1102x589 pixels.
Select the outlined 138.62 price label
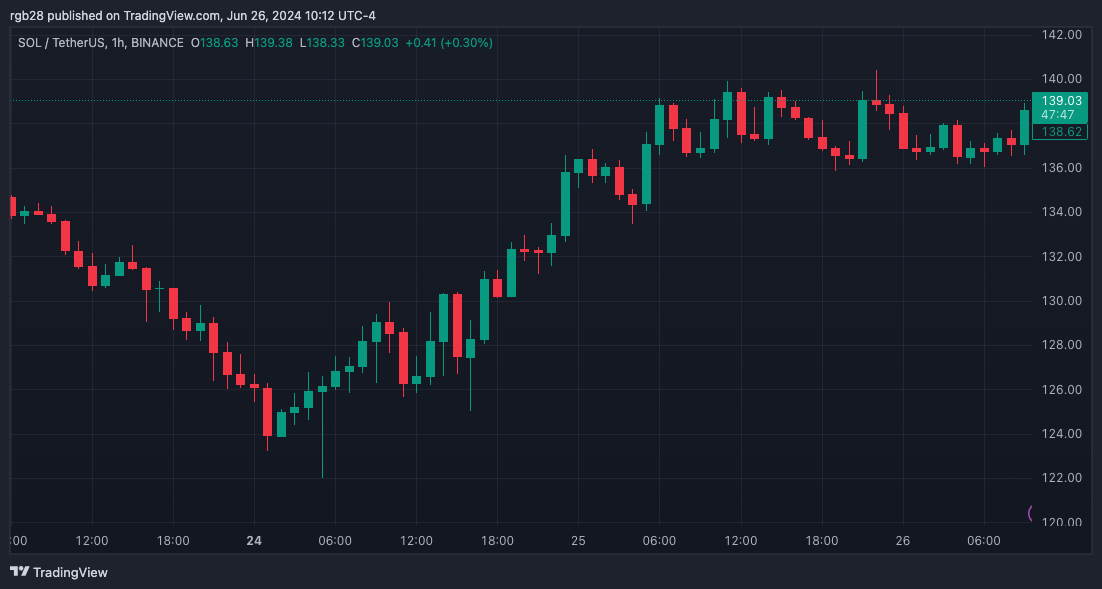pyautogui.click(x=1060, y=131)
